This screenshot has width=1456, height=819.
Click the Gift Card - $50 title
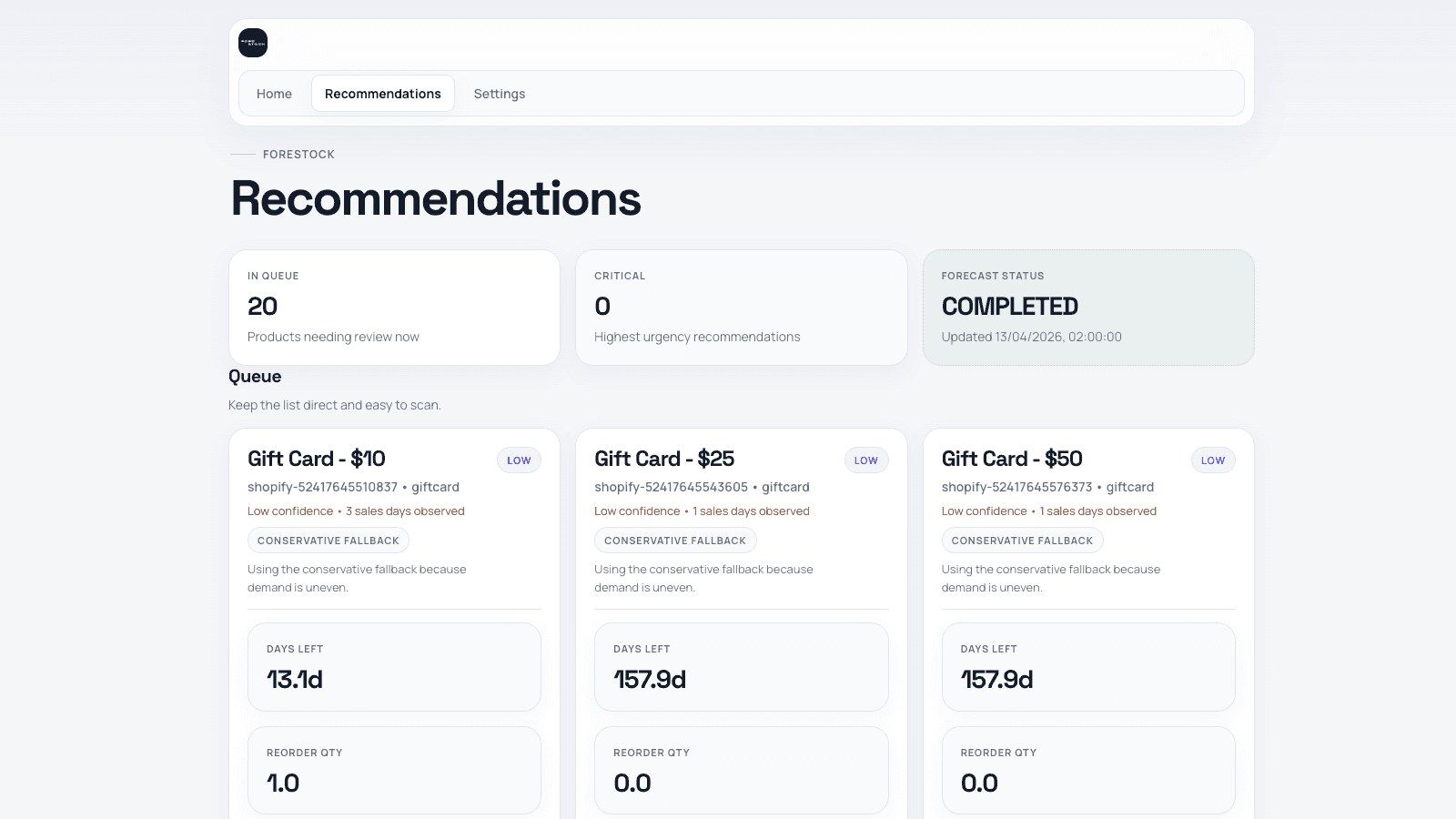click(x=1012, y=459)
